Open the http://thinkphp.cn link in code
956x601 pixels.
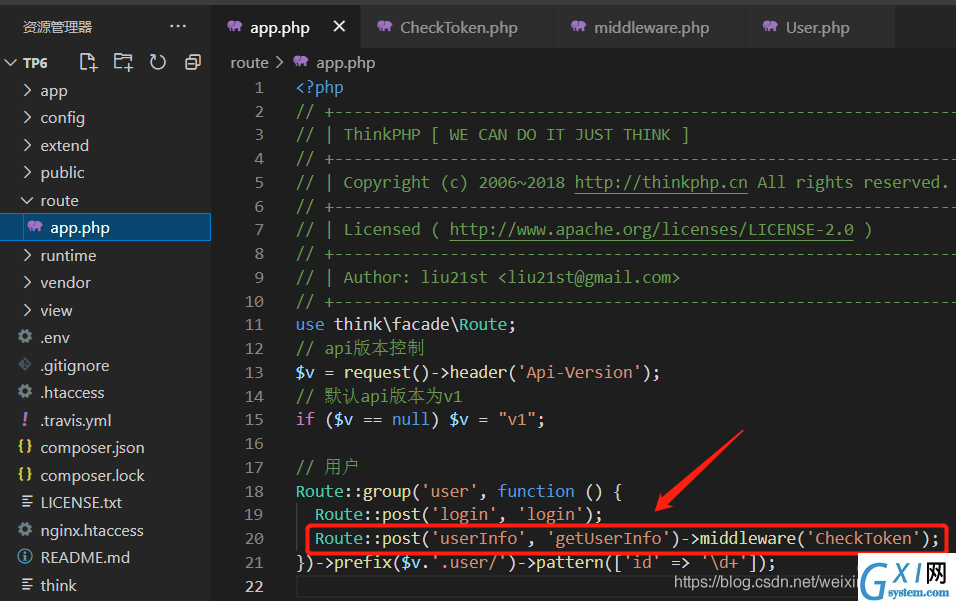pyautogui.click(x=661, y=182)
